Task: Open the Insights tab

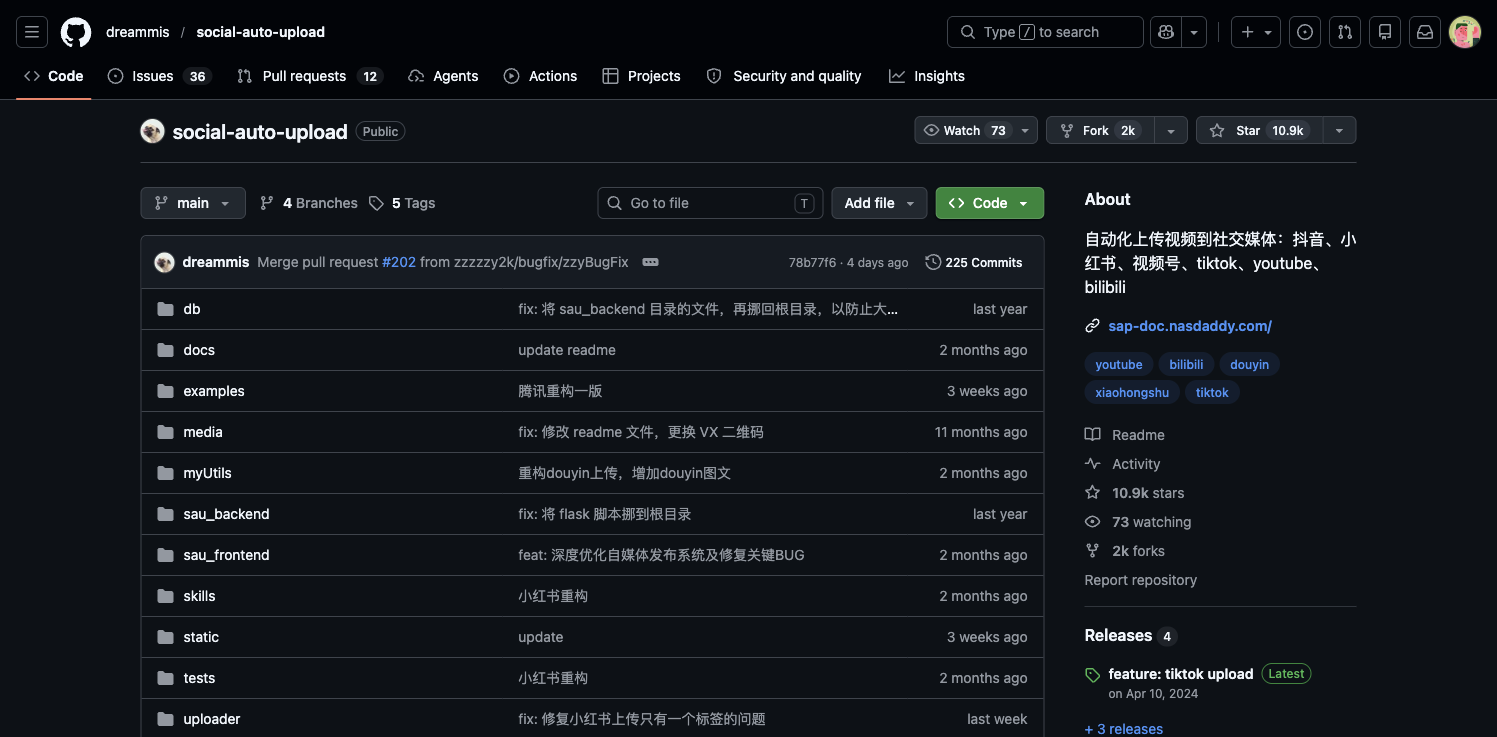Action: (927, 76)
